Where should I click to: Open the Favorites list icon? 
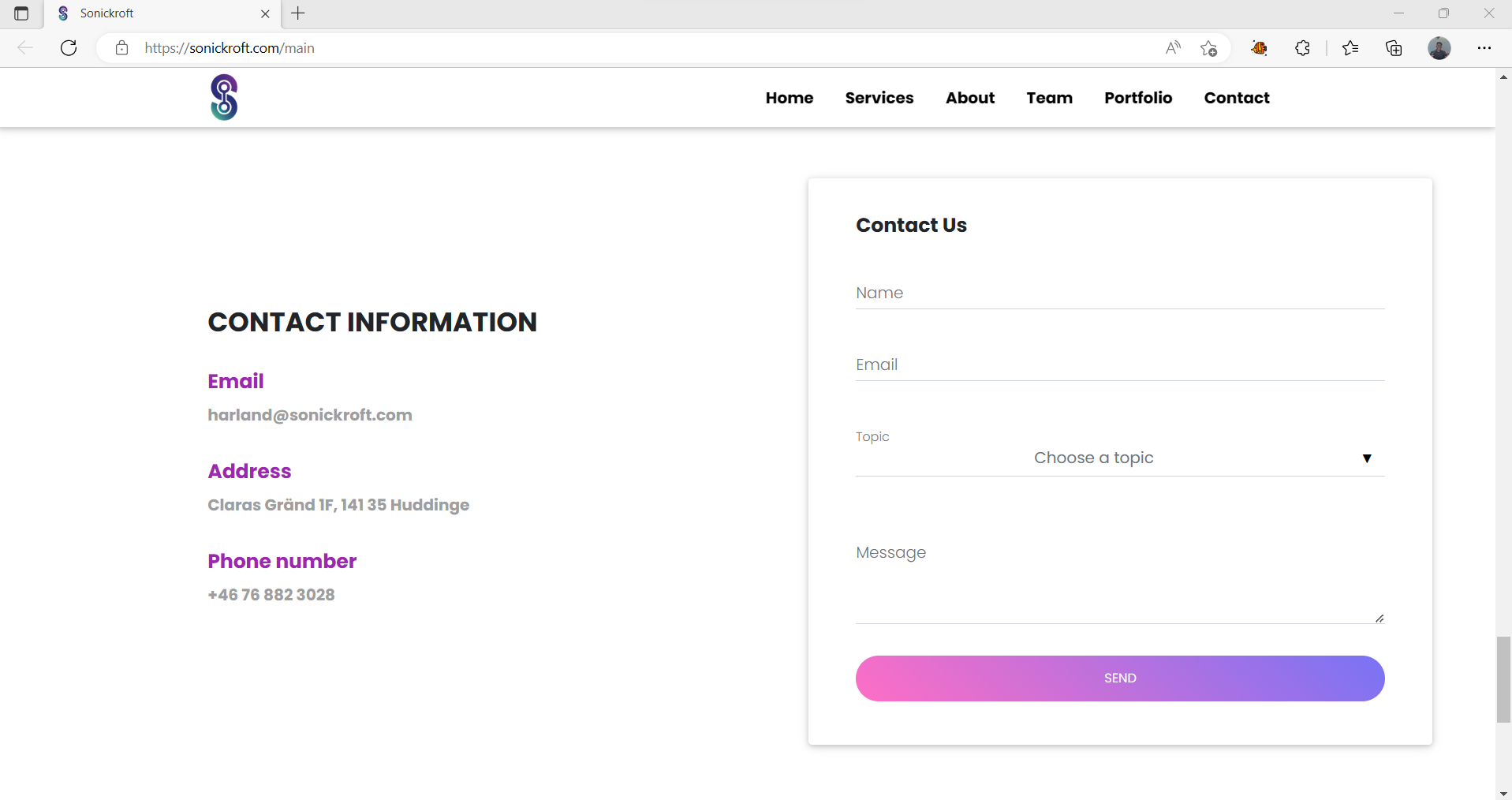1350,48
